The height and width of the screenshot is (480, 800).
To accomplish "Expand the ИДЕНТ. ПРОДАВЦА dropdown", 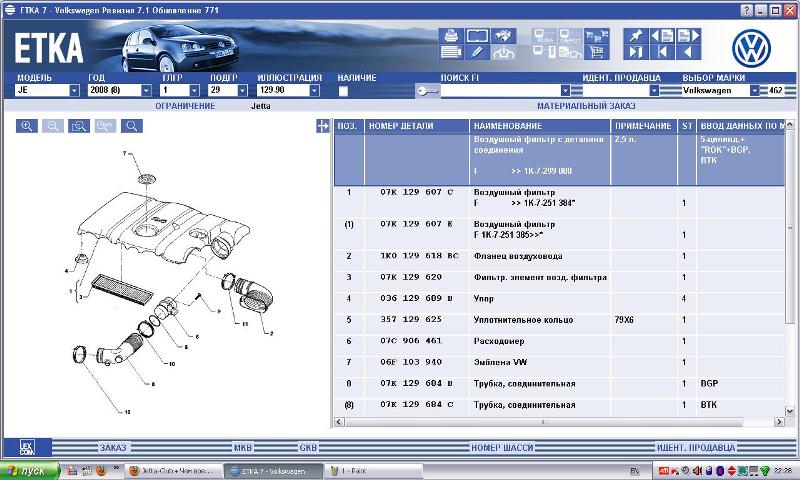I will click(654, 90).
